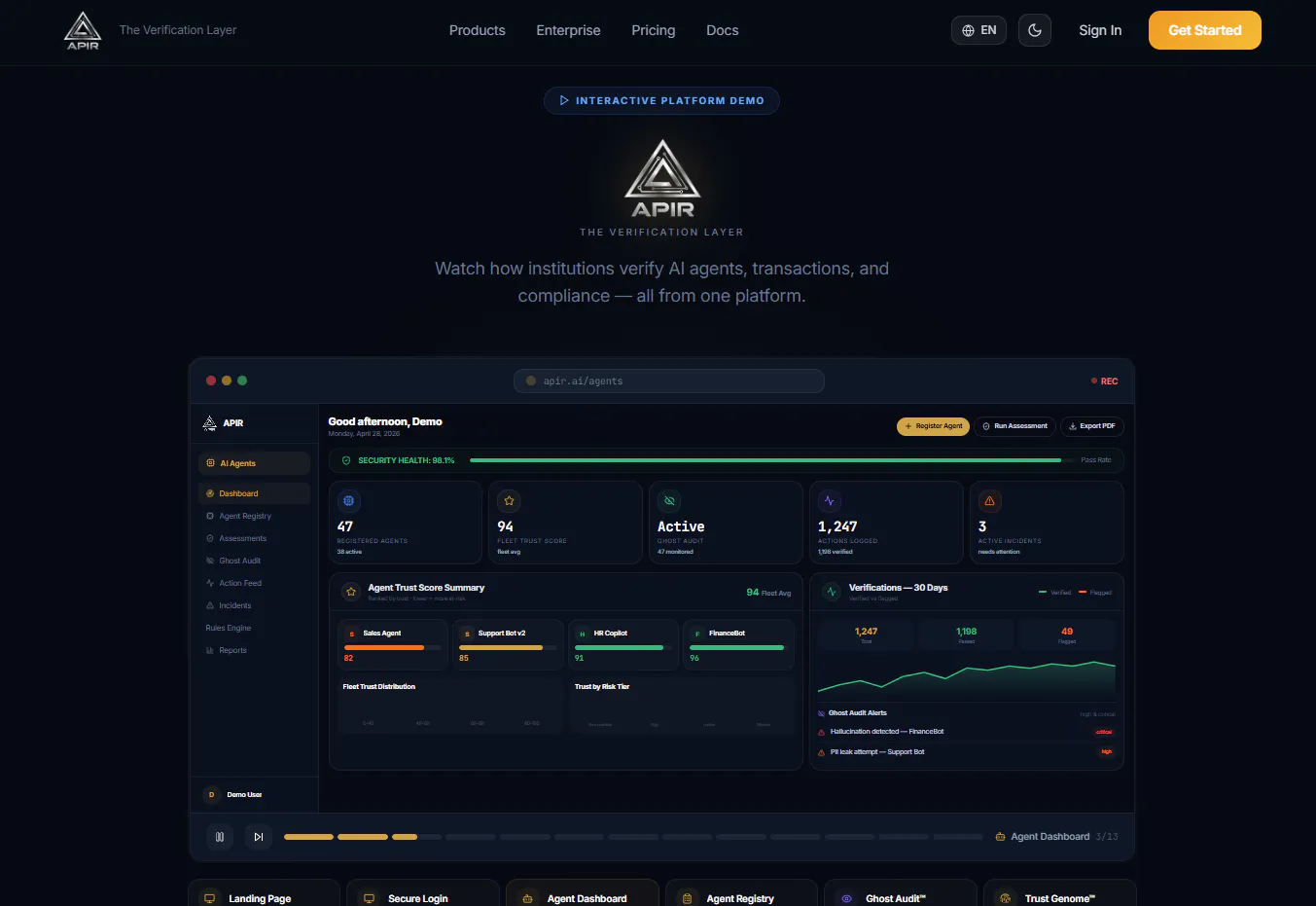
Task: Click the PII leak attempt Support Bot alert
Action: tap(966, 752)
